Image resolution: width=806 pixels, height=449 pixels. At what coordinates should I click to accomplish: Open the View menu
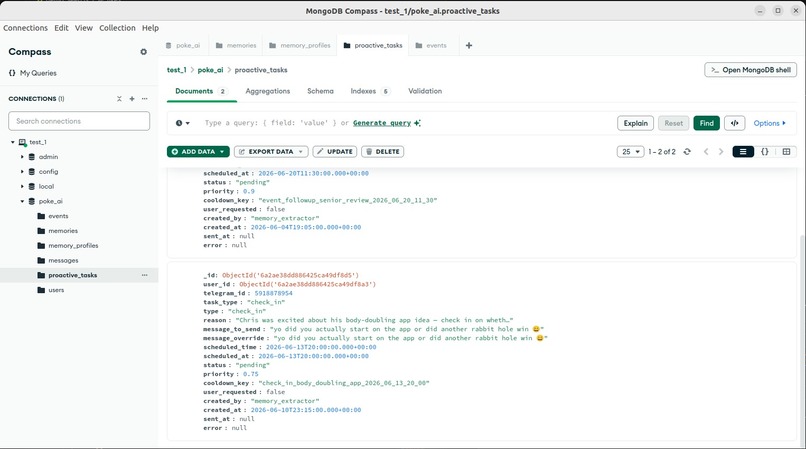pos(84,28)
